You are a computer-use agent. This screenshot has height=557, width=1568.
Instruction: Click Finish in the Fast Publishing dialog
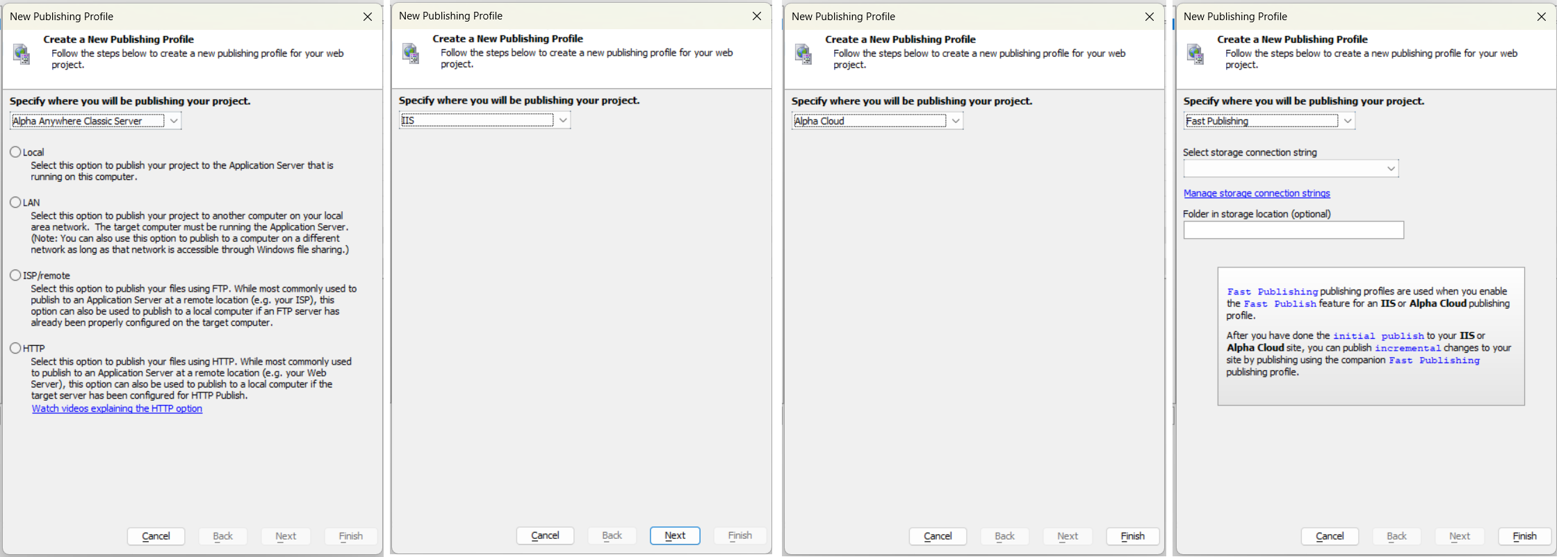click(1525, 536)
